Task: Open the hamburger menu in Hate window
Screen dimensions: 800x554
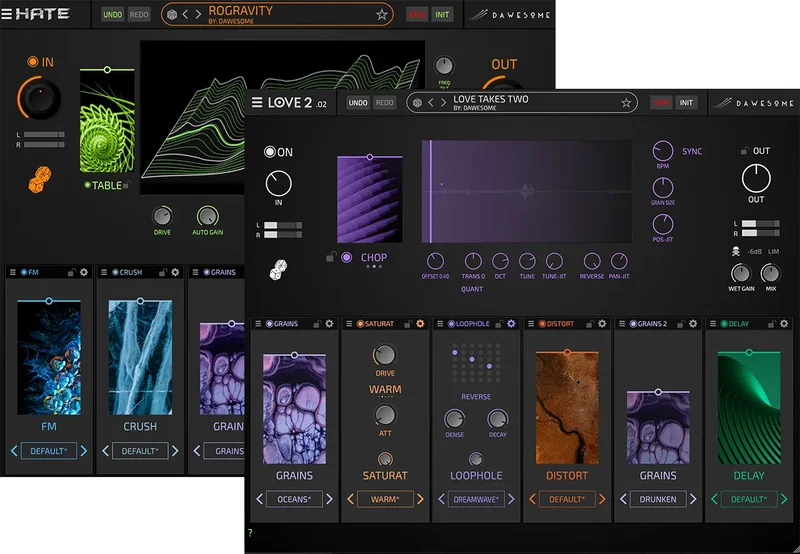Action: tap(6, 14)
